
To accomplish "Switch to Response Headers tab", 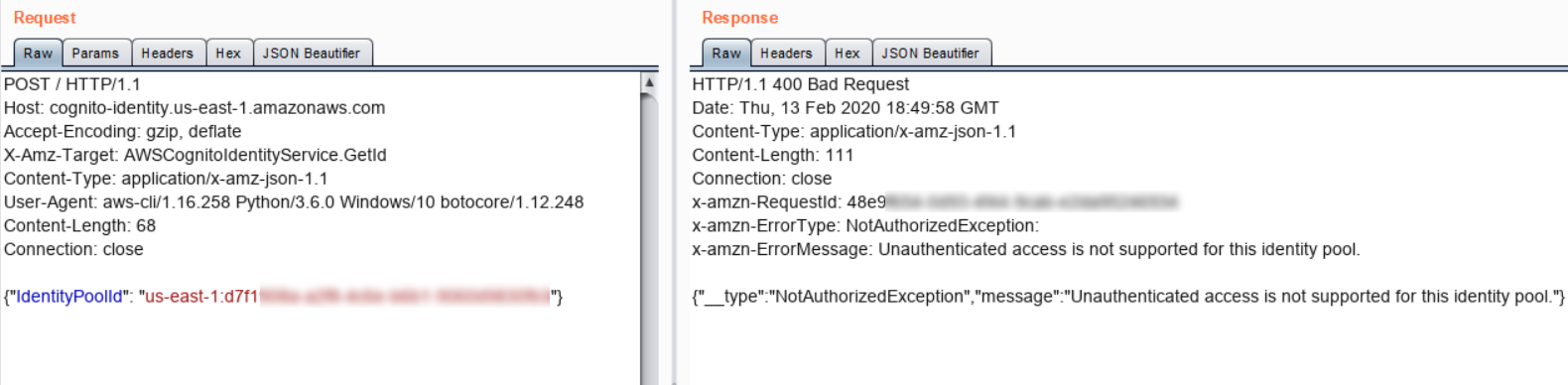I will pos(786,54).
